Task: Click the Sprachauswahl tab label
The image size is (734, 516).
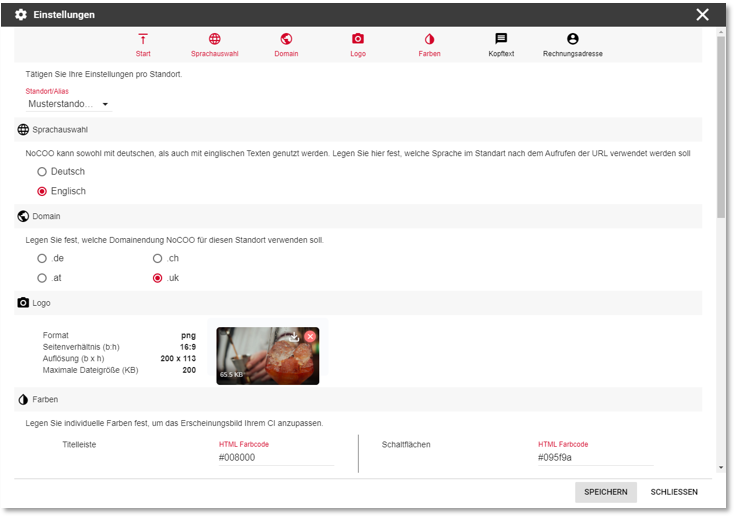Action: (x=214, y=54)
